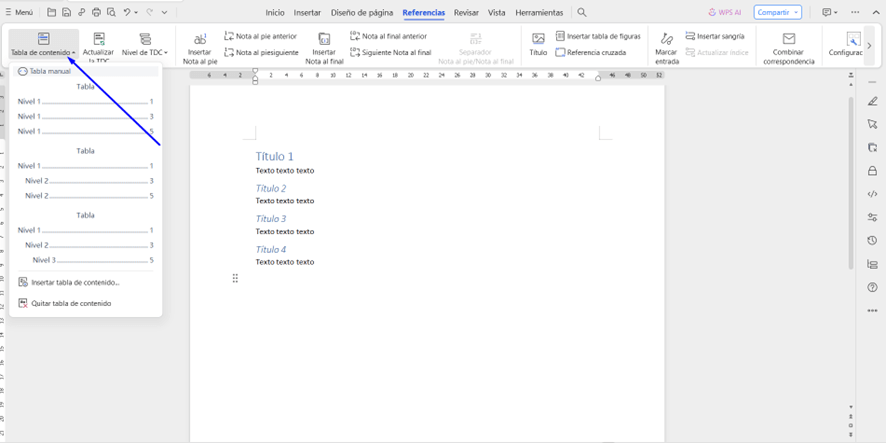Click the open folder icon in quick toolbar
886x443 pixels.
[51, 12]
